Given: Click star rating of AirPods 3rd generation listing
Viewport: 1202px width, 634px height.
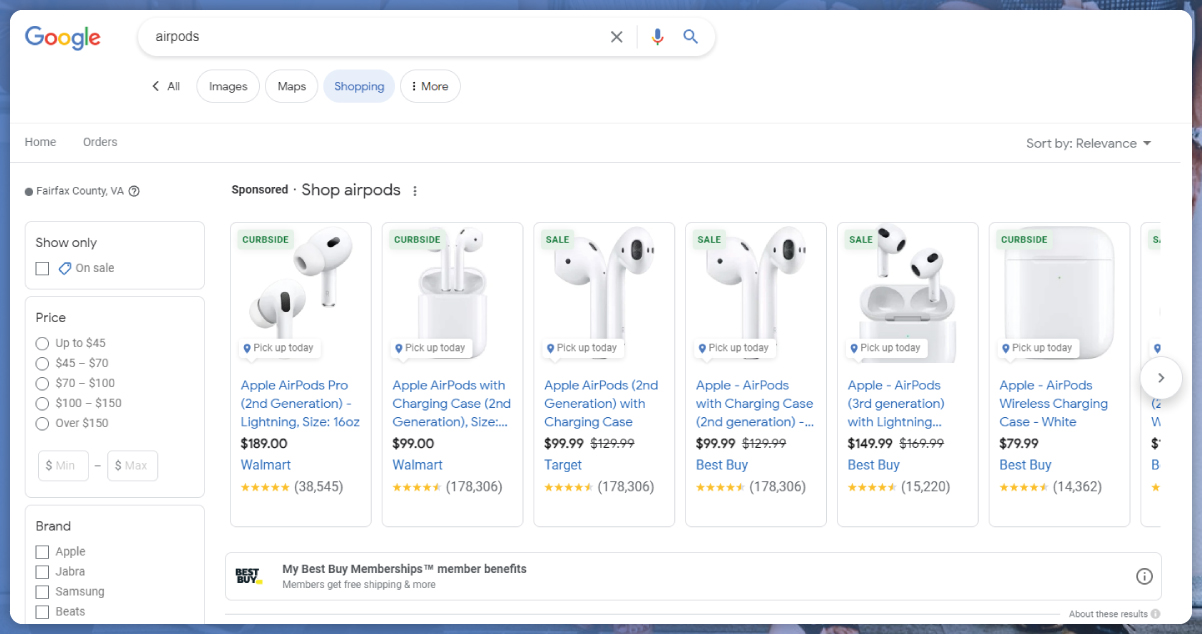Looking at the screenshot, I should 872,487.
